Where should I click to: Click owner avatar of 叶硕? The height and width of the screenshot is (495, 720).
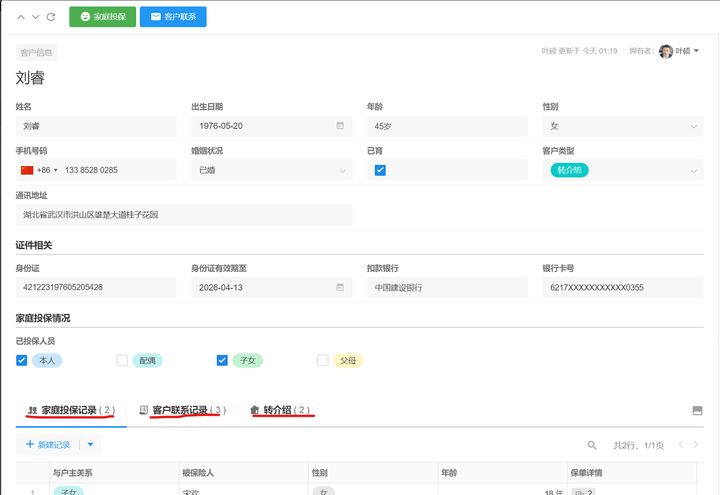pyautogui.click(x=666, y=51)
